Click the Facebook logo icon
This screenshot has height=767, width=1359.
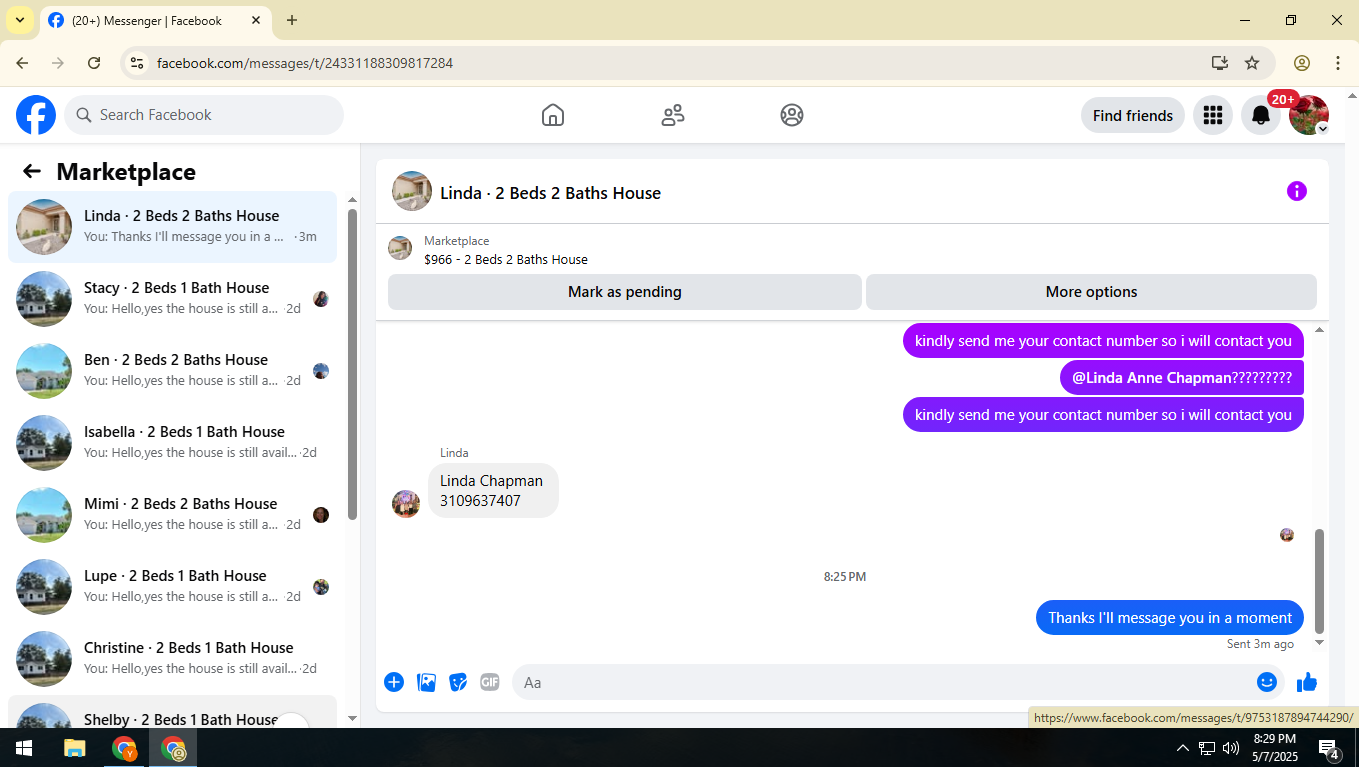[x=36, y=115]
